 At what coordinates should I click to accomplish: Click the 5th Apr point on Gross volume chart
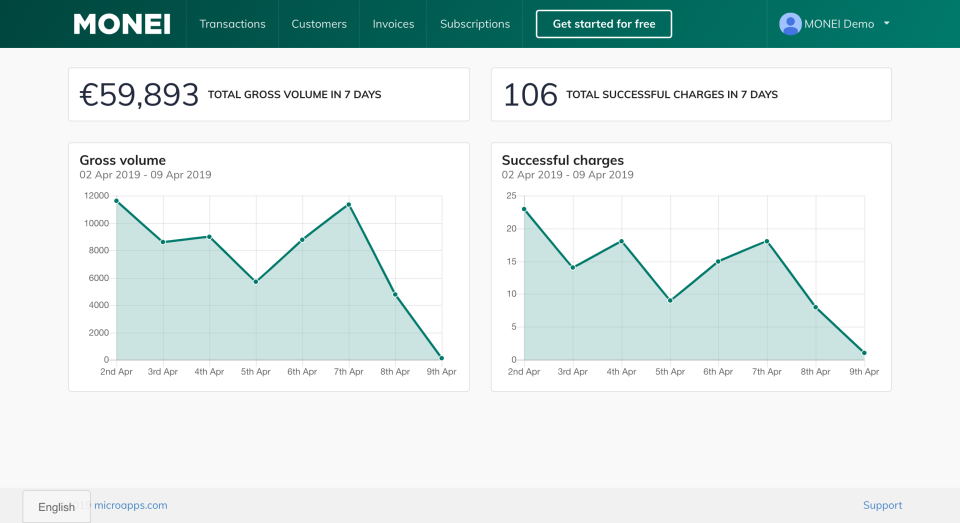click(x=256, y=282)
